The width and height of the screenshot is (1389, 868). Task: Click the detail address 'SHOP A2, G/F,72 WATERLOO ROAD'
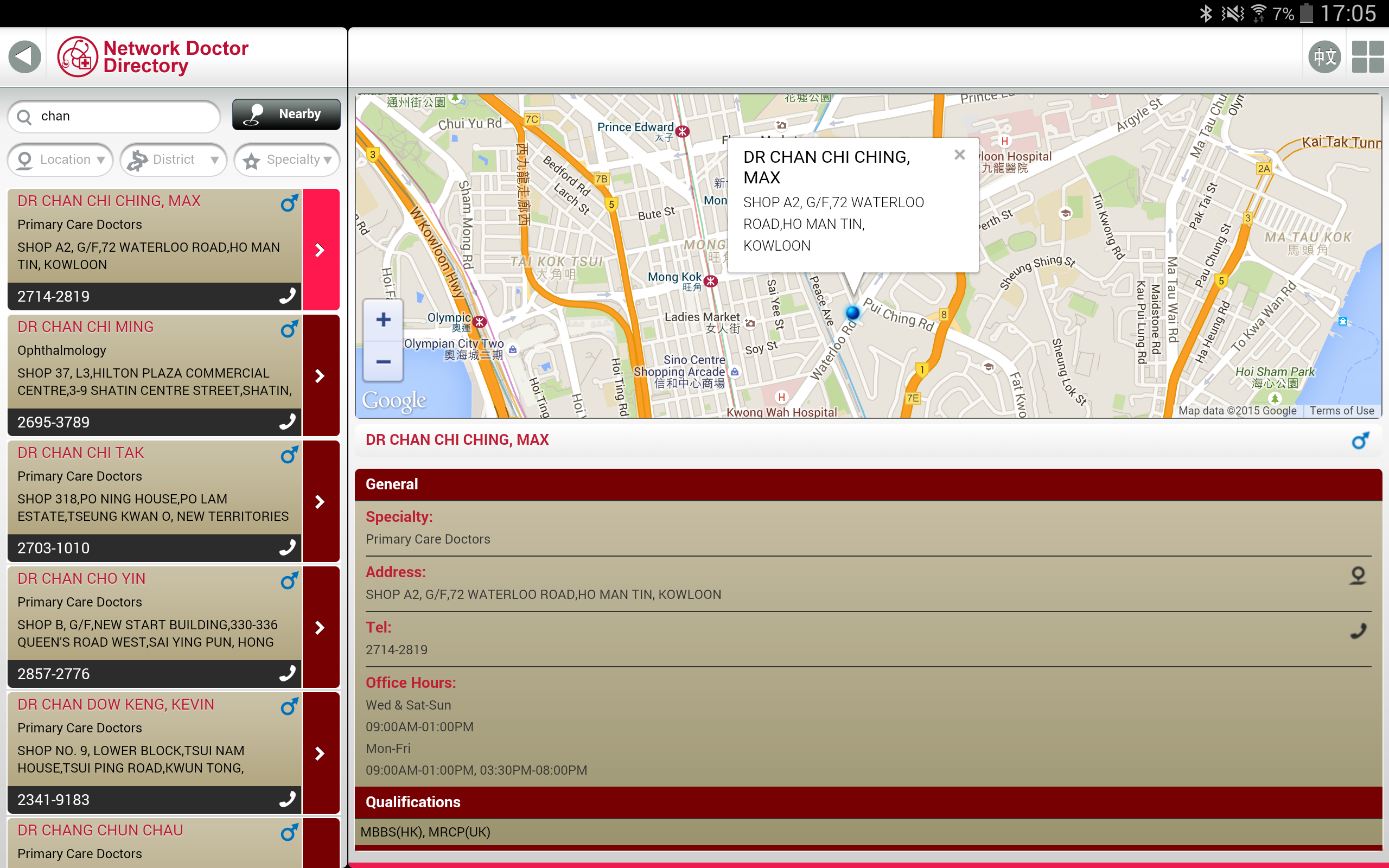(543, 594)
